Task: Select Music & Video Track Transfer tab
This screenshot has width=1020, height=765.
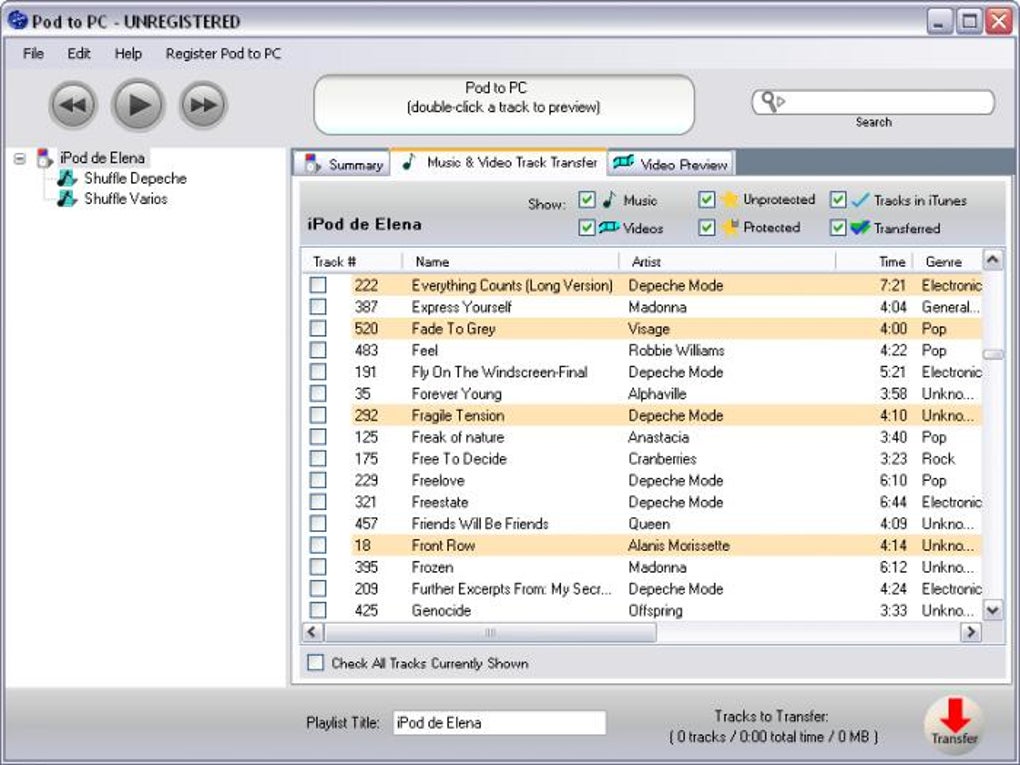Action: pyautogui.click(x=499, y=162)
